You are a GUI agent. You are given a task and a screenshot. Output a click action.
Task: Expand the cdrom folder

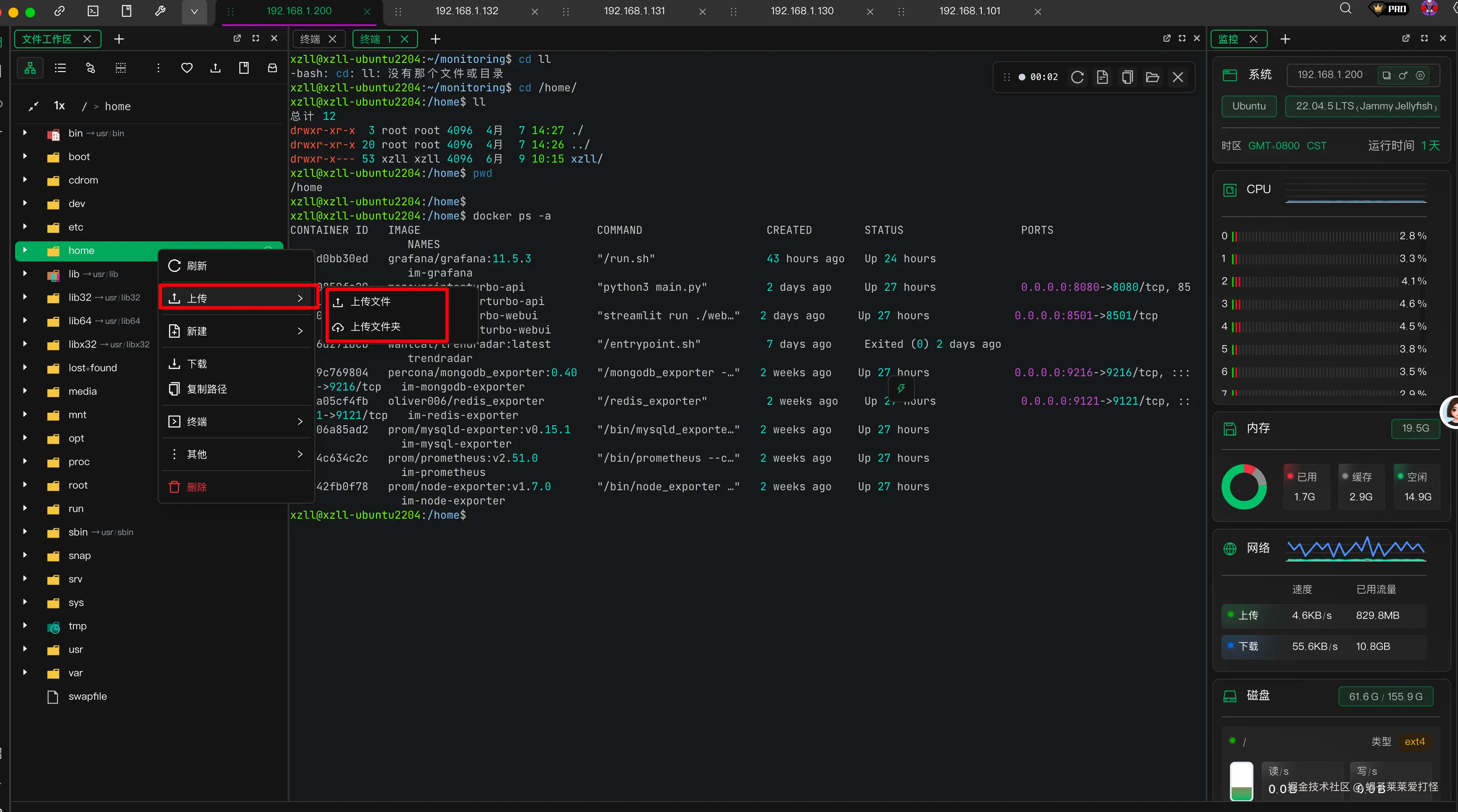pos(25,180)
